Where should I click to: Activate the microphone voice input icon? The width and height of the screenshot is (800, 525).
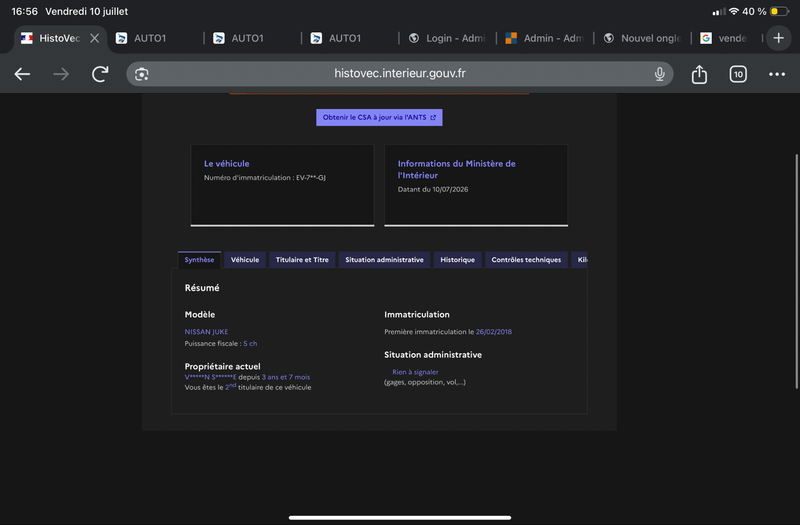pos(659,74)
